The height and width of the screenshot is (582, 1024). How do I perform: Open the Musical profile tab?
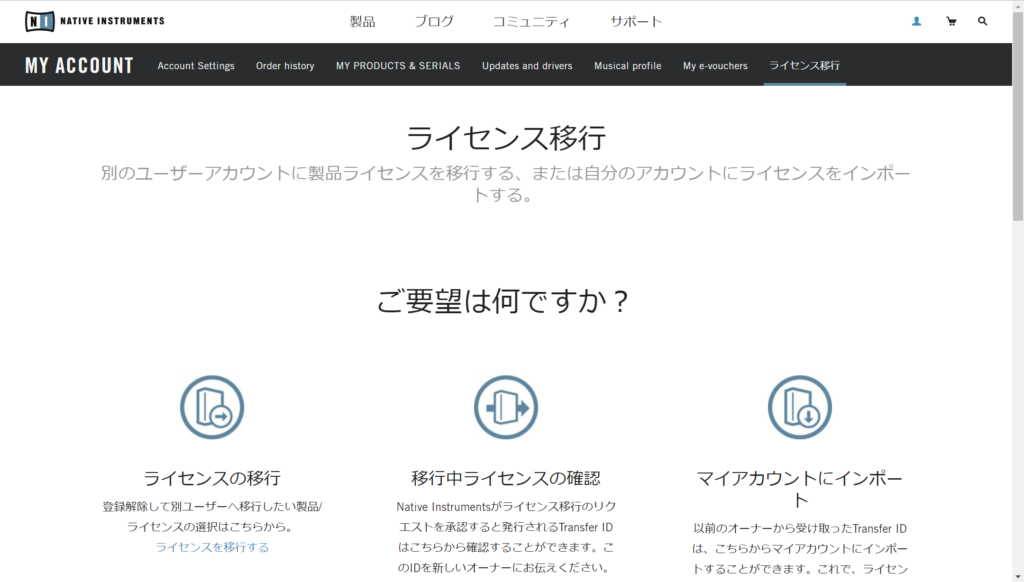[627, 66]
